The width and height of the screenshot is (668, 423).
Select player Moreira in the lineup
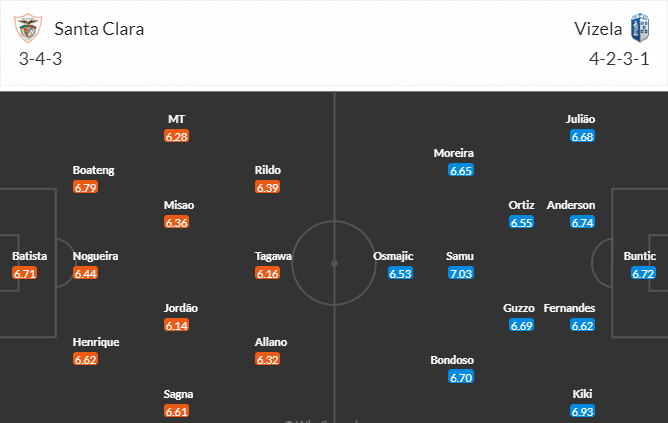[454, 153]
